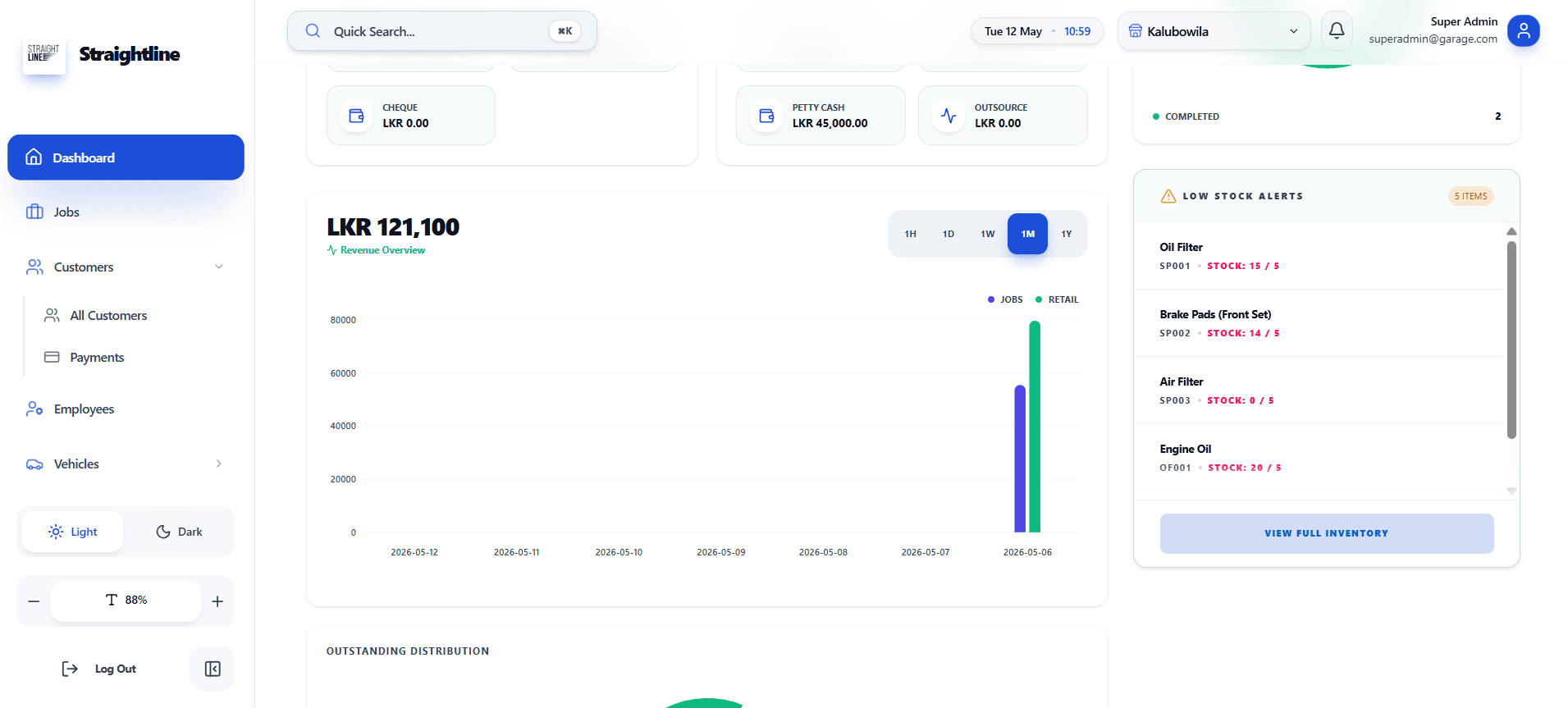Click the Jobs briefcase icon

[x=34, y=212]
